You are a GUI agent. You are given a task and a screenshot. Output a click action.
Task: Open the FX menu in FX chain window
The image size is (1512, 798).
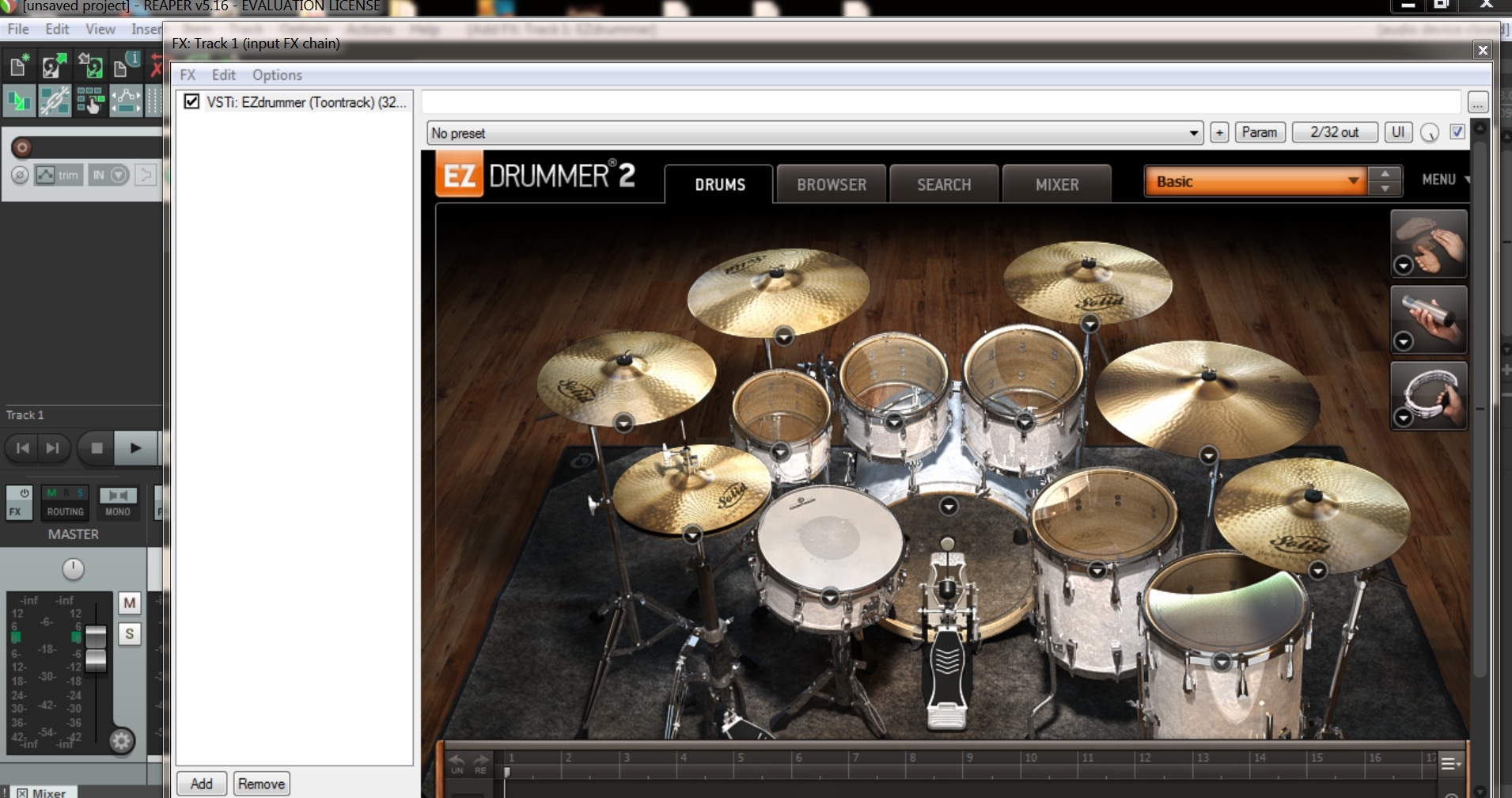[188, 75]
